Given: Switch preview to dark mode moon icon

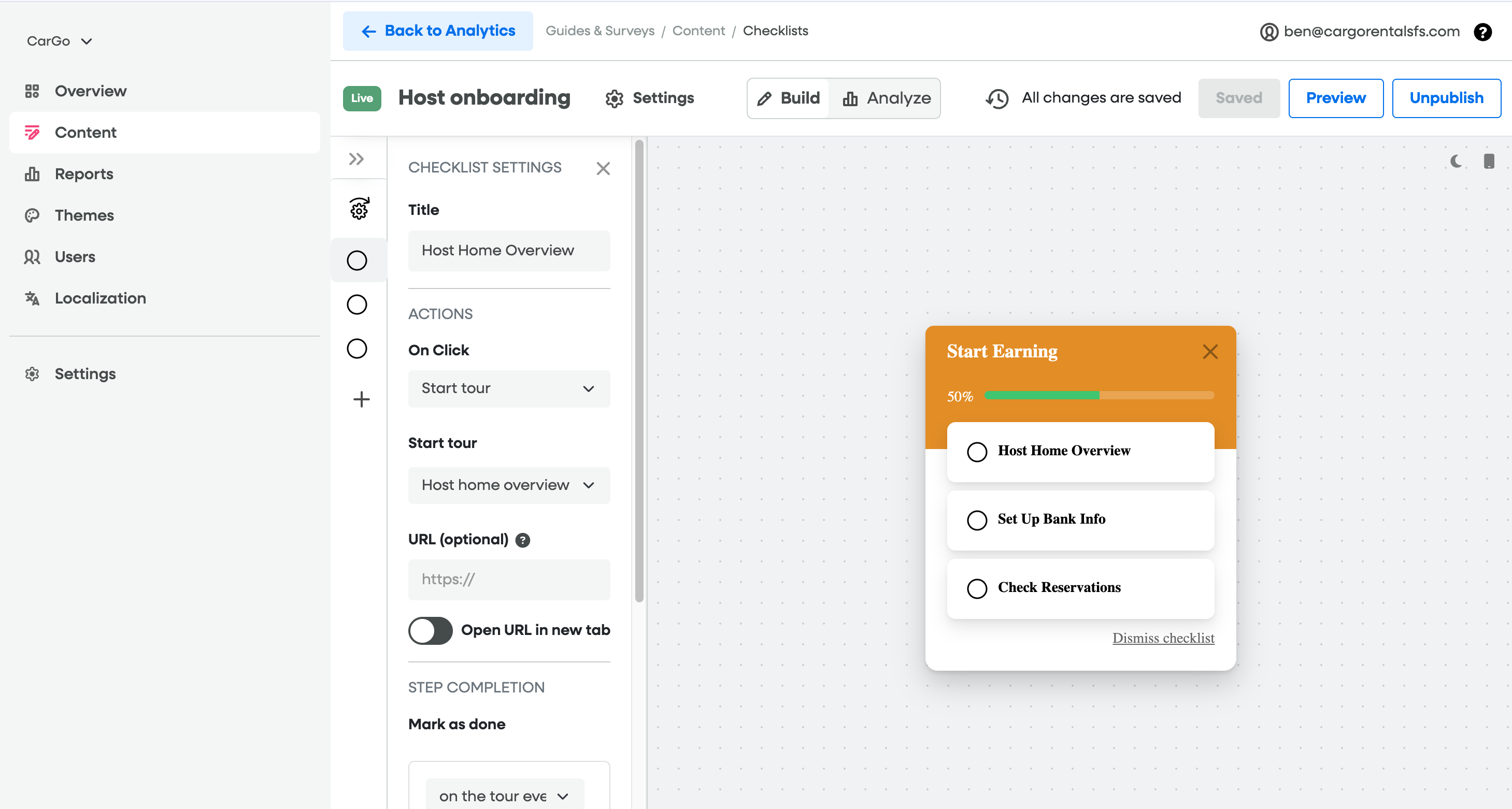Looking at the screenshot, I should coord(1456,161).
